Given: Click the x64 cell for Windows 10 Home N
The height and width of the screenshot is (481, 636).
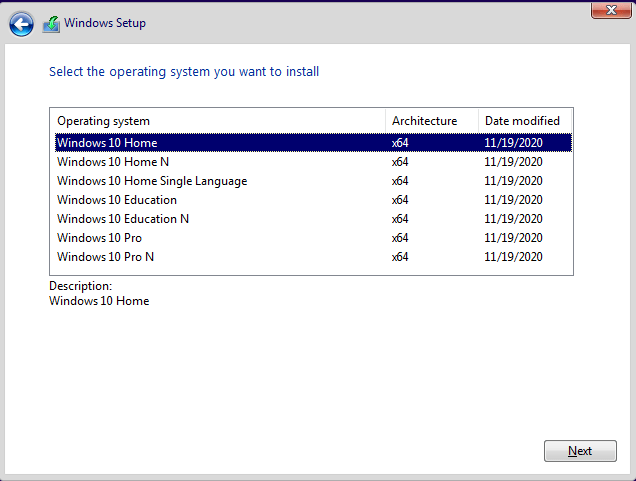Looking at the screenshot, I should tap(400, 162).
